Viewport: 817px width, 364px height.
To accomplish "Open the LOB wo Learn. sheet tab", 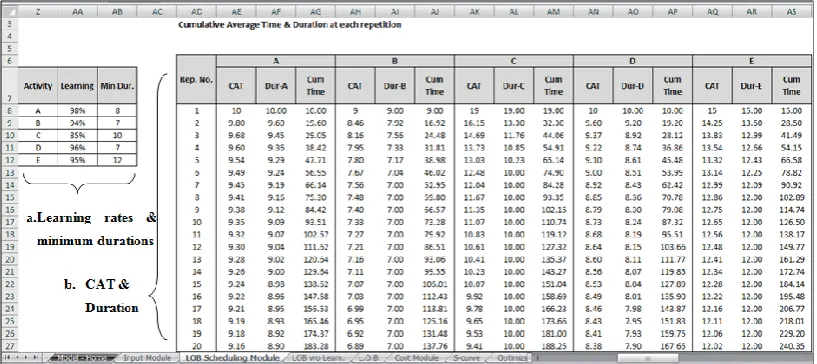I will tap(318, 358).
